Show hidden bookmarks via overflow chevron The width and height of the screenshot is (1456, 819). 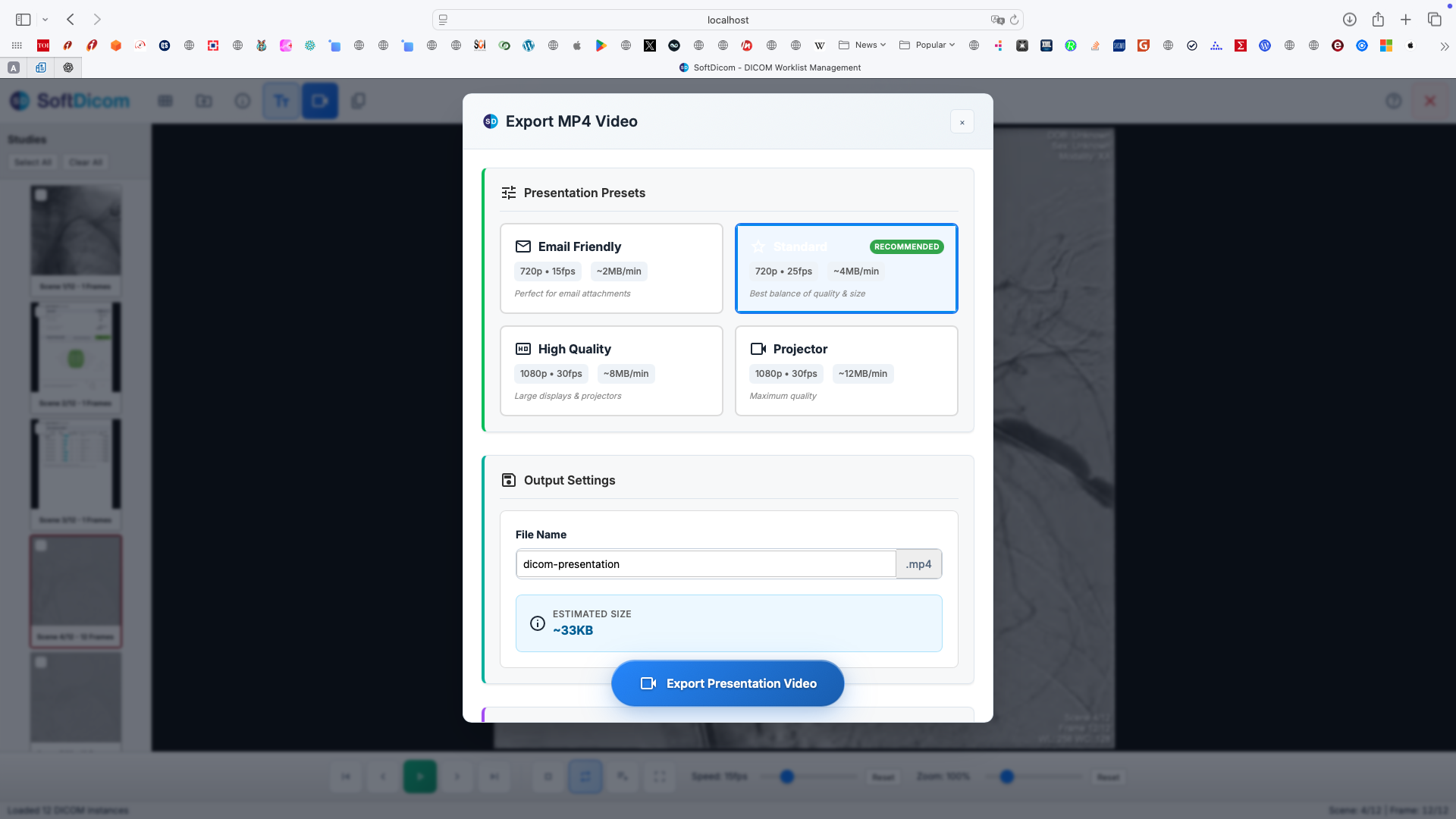[1444, 46]
